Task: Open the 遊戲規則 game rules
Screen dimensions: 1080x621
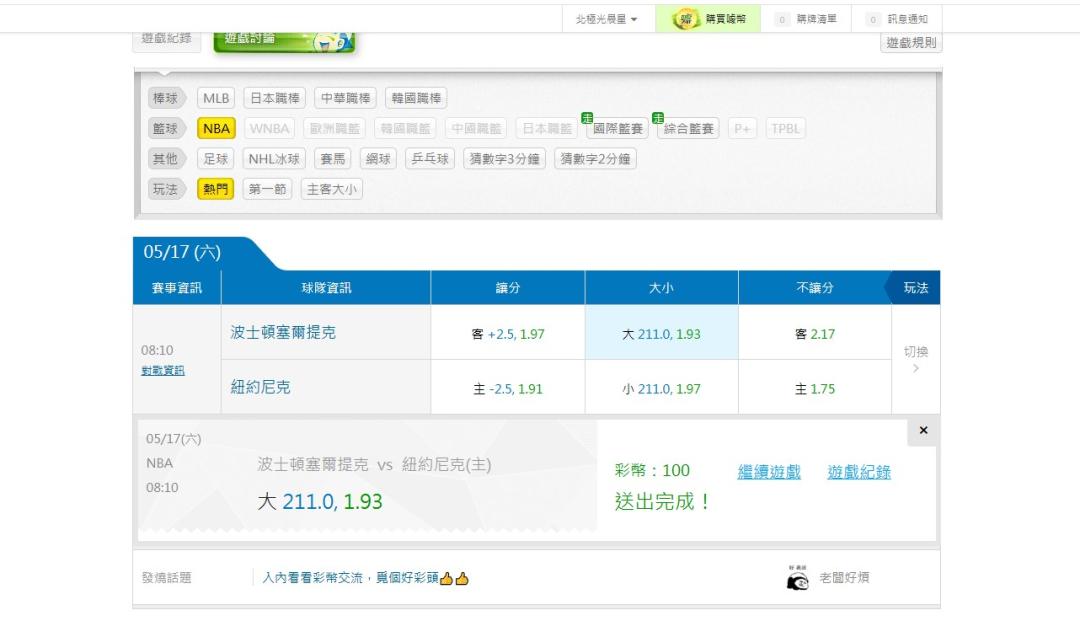Action: click(911, 43)
